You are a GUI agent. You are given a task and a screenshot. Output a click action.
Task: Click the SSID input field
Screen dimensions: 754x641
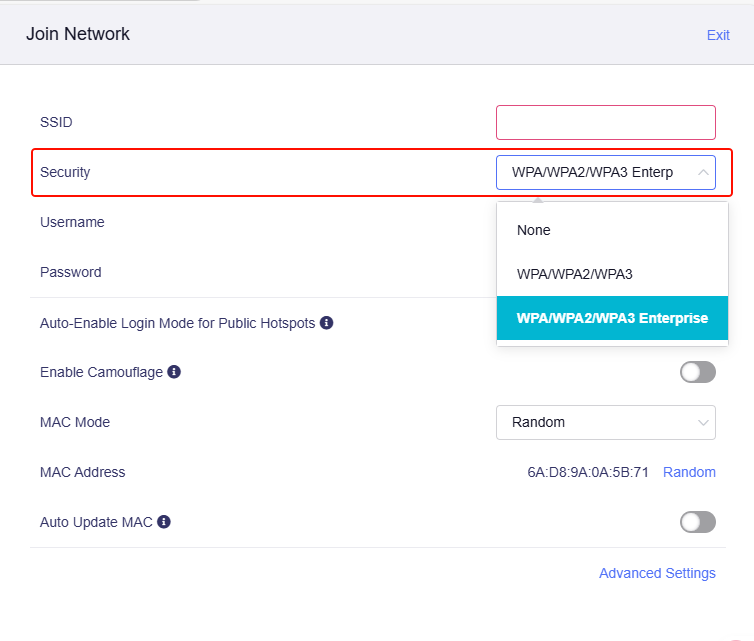[605, 122]
